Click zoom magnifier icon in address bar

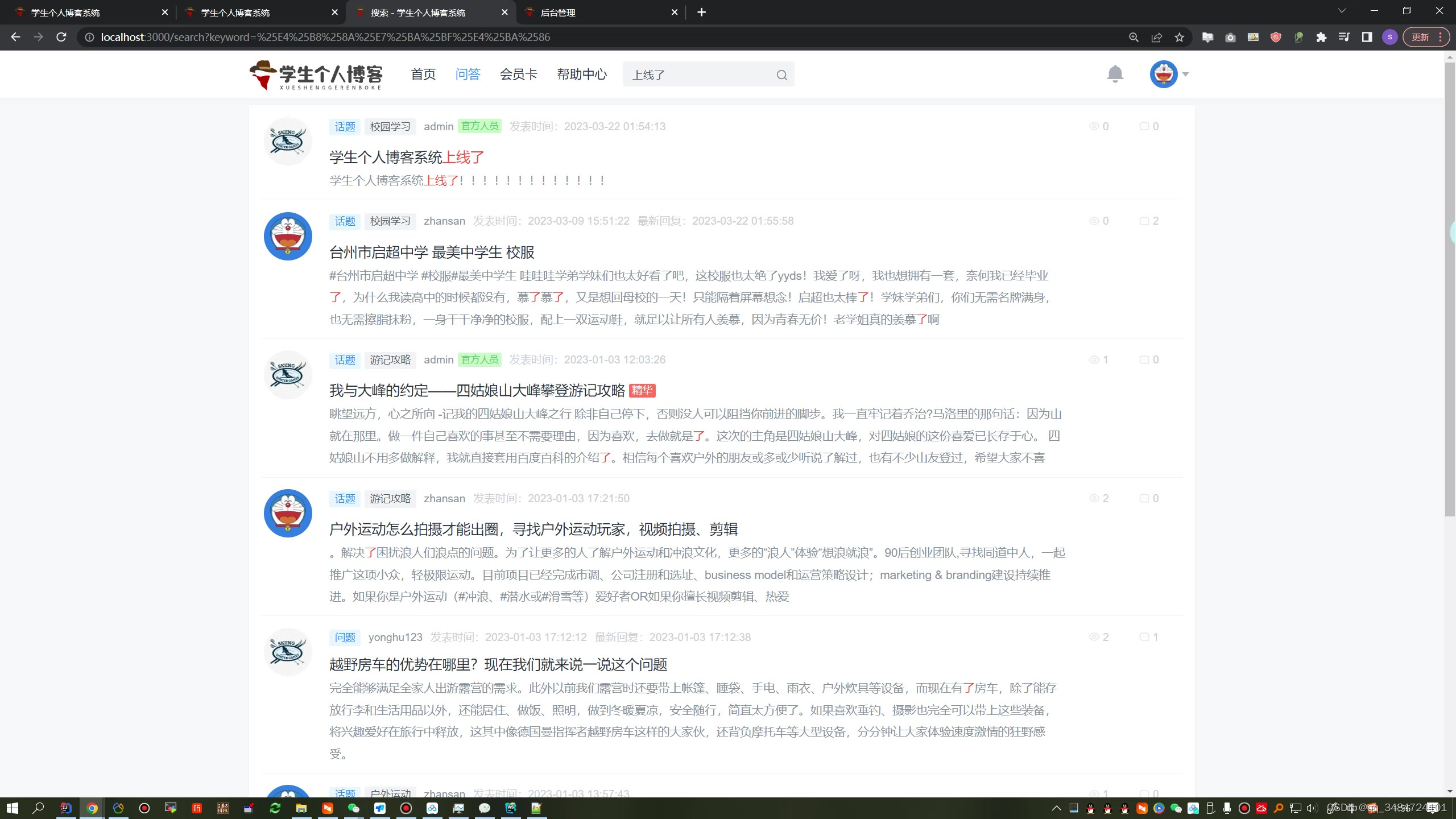click(x=1134, y=37)
